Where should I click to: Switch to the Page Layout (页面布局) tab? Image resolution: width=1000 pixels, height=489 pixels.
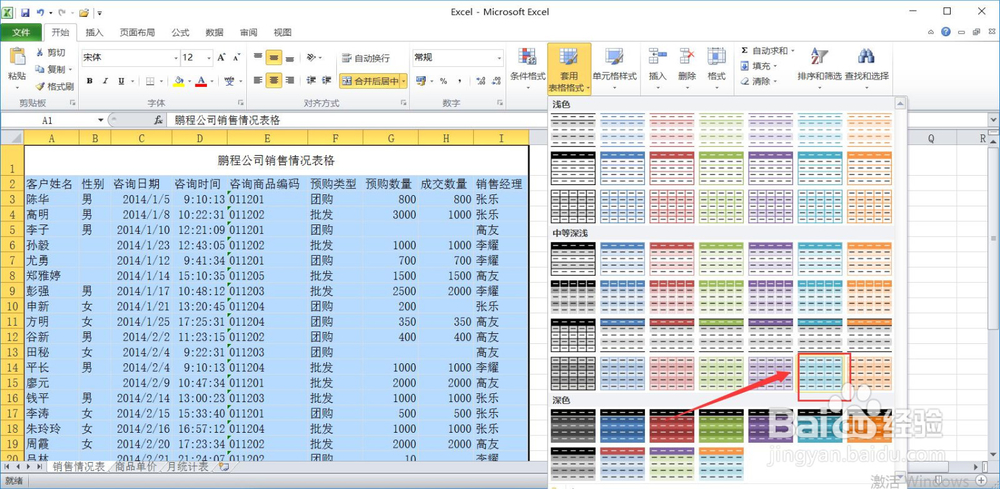[137, 33]
